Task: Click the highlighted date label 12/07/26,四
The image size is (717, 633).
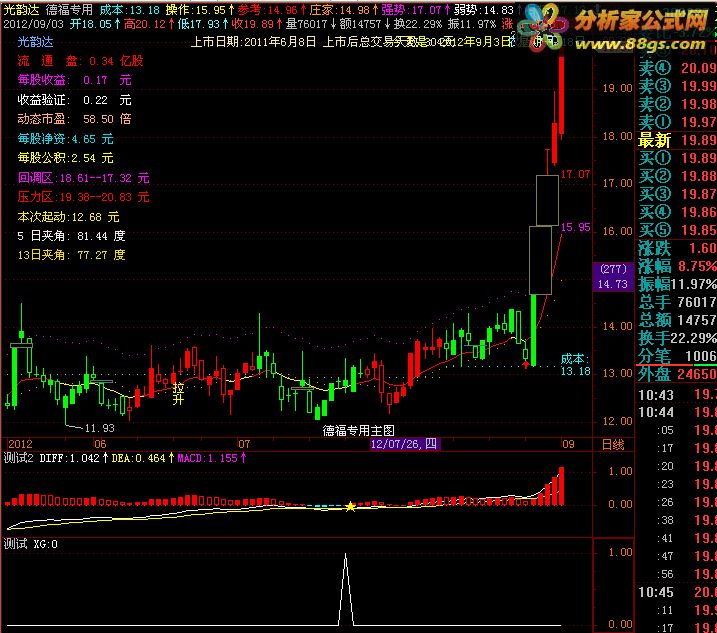Action: coord(404,444)
